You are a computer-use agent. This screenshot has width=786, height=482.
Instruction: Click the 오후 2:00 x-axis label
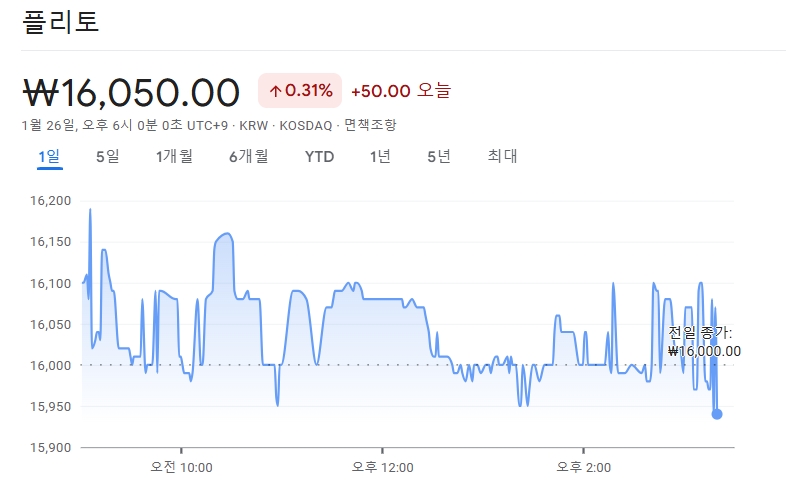click(583, 467)
